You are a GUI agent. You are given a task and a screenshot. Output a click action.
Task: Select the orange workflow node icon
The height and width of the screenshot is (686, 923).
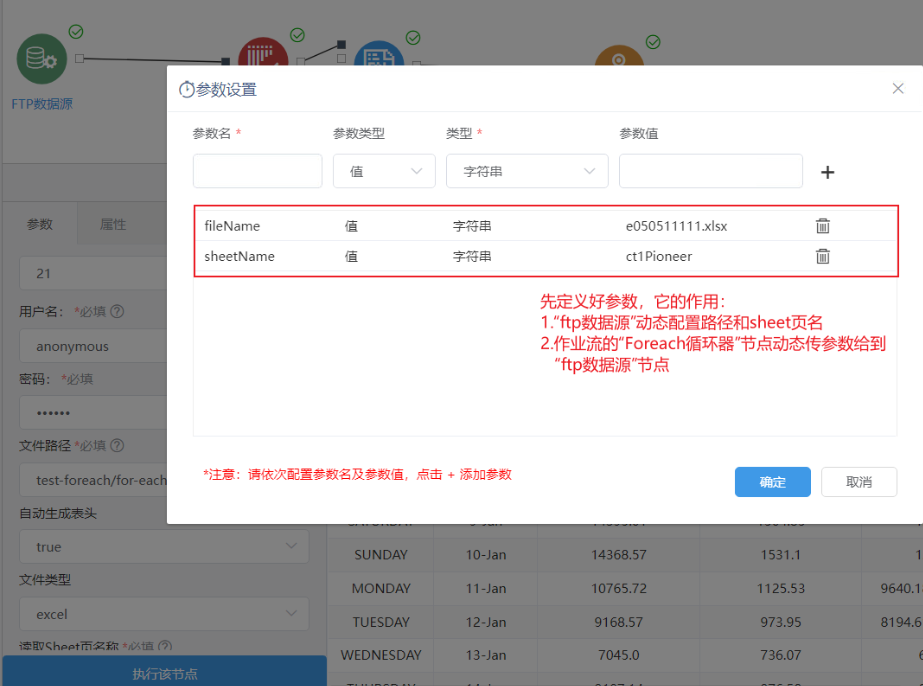[x=619, y=55]
